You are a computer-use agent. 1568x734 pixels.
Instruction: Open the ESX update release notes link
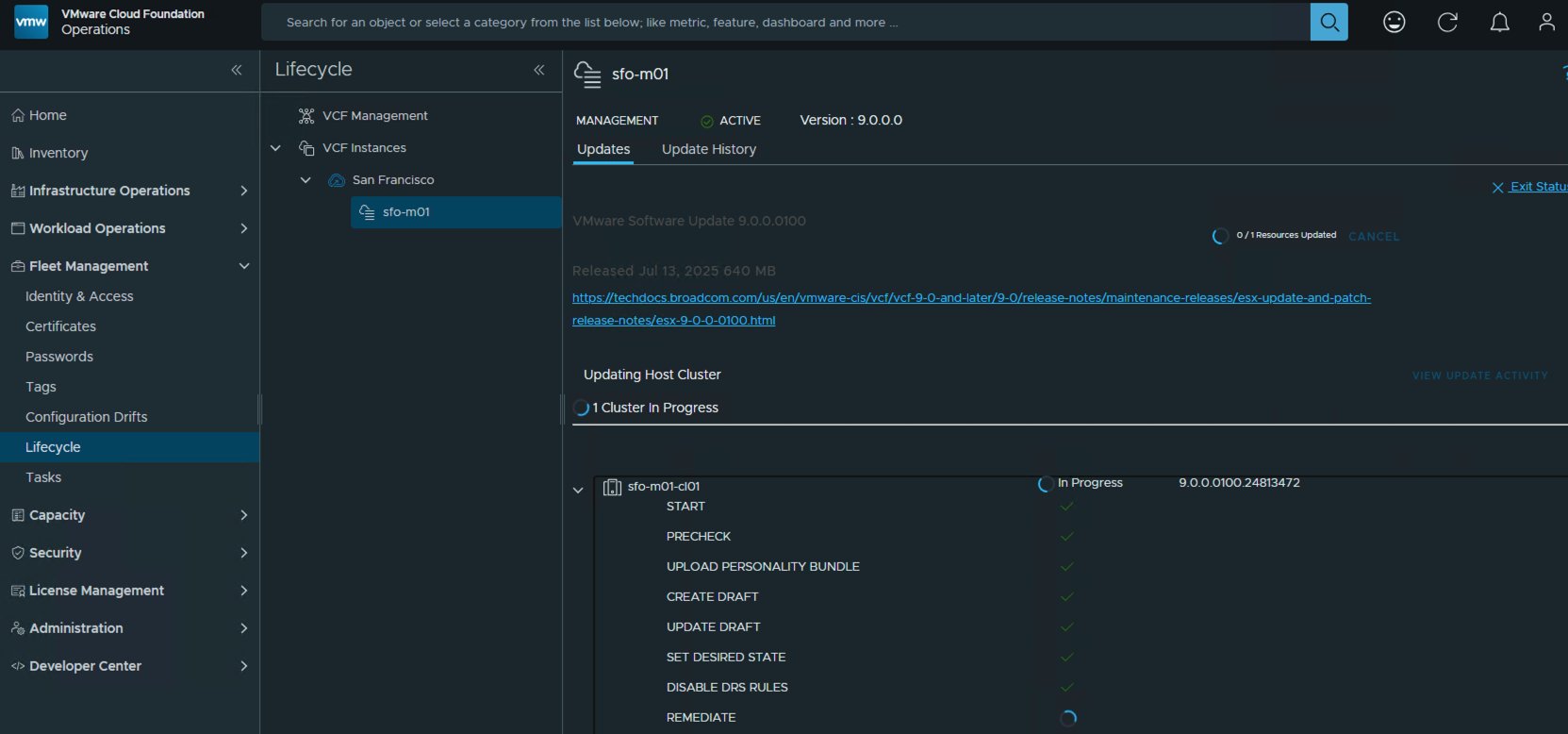tap(971, 309)
